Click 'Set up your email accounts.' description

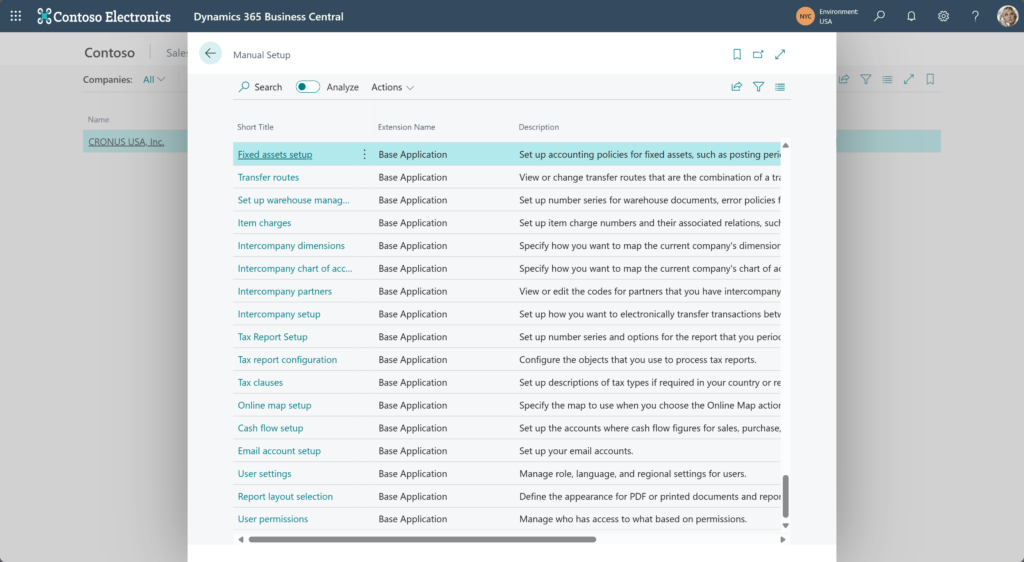576,452
